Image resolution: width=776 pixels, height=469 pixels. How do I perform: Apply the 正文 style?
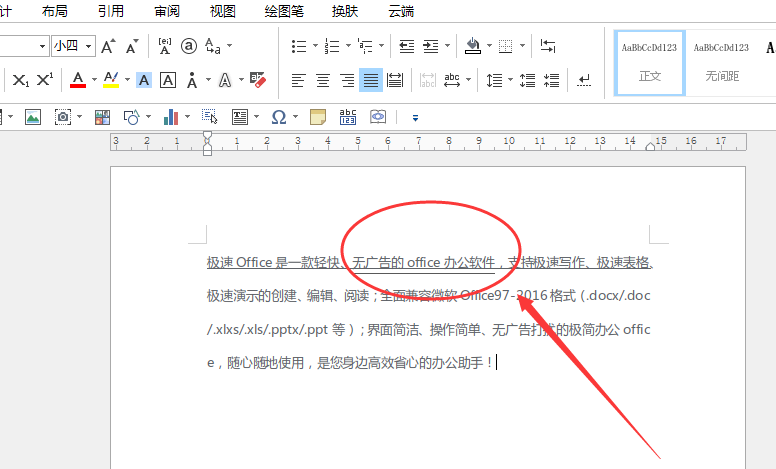(650, 63)
